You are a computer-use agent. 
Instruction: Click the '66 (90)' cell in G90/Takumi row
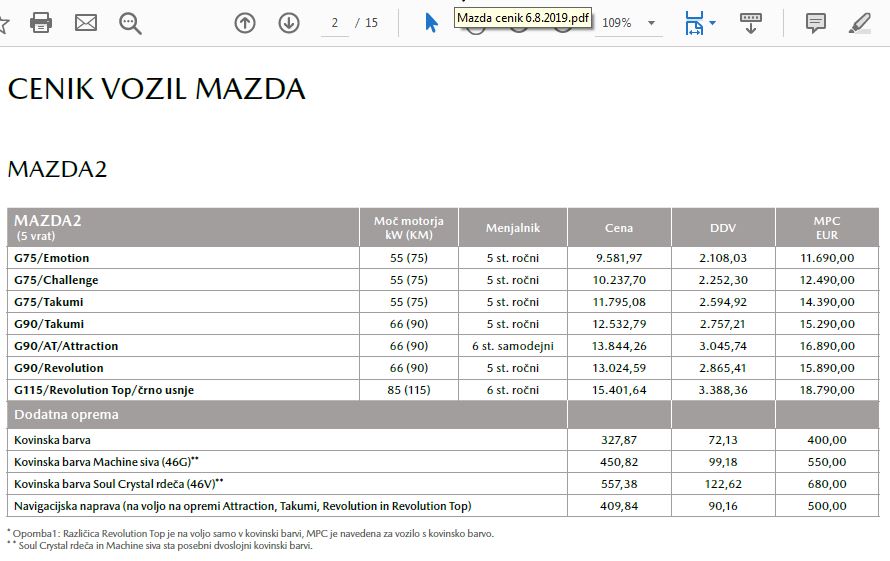(409, 324)
